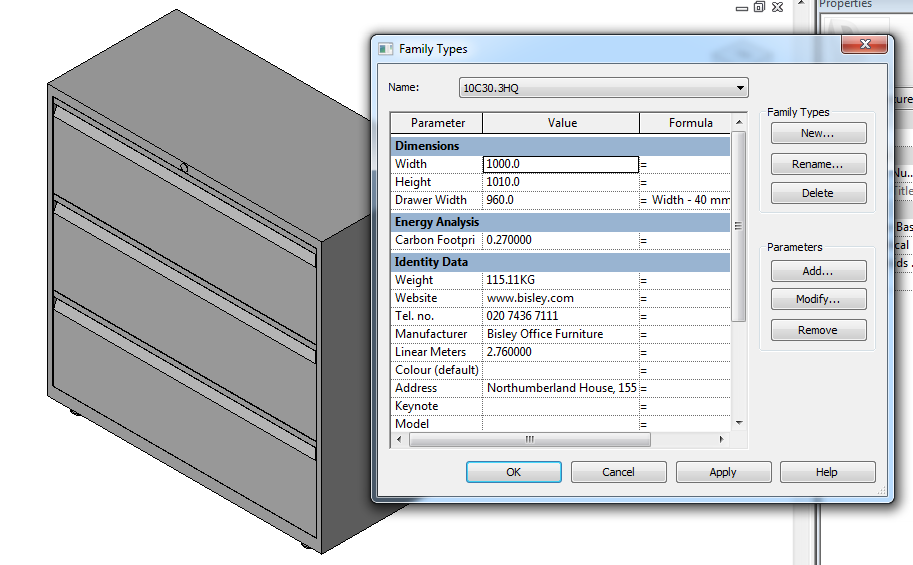This screenshot has width=913, height=565.
Task: Click the Family Types dialog title icon
Action: (385, 49)
